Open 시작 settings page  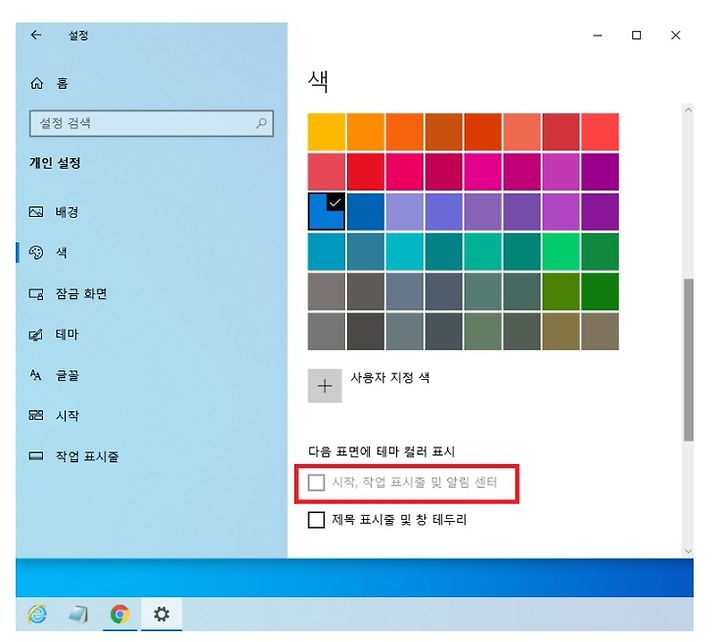[x=67, y=416]
